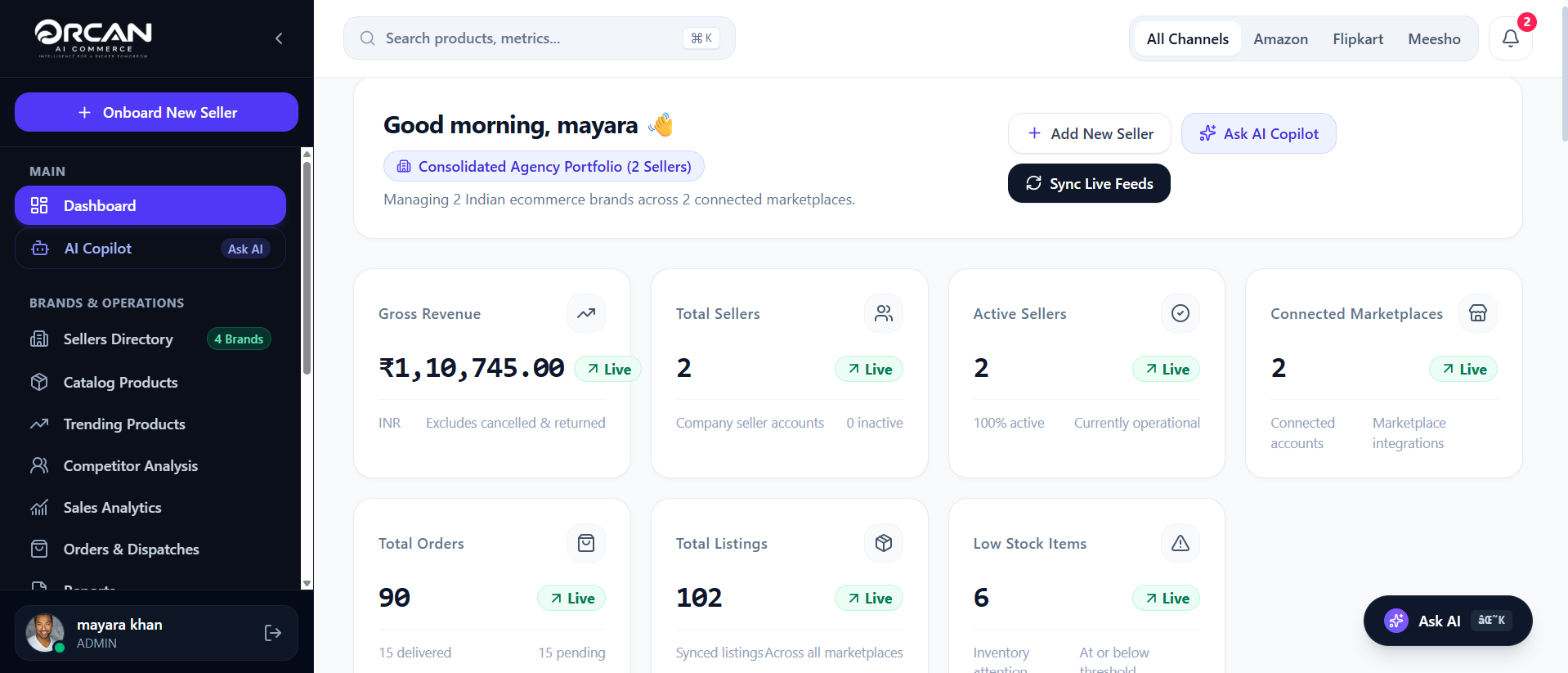Open Orders & Dispatches page

tap(150, 549)
